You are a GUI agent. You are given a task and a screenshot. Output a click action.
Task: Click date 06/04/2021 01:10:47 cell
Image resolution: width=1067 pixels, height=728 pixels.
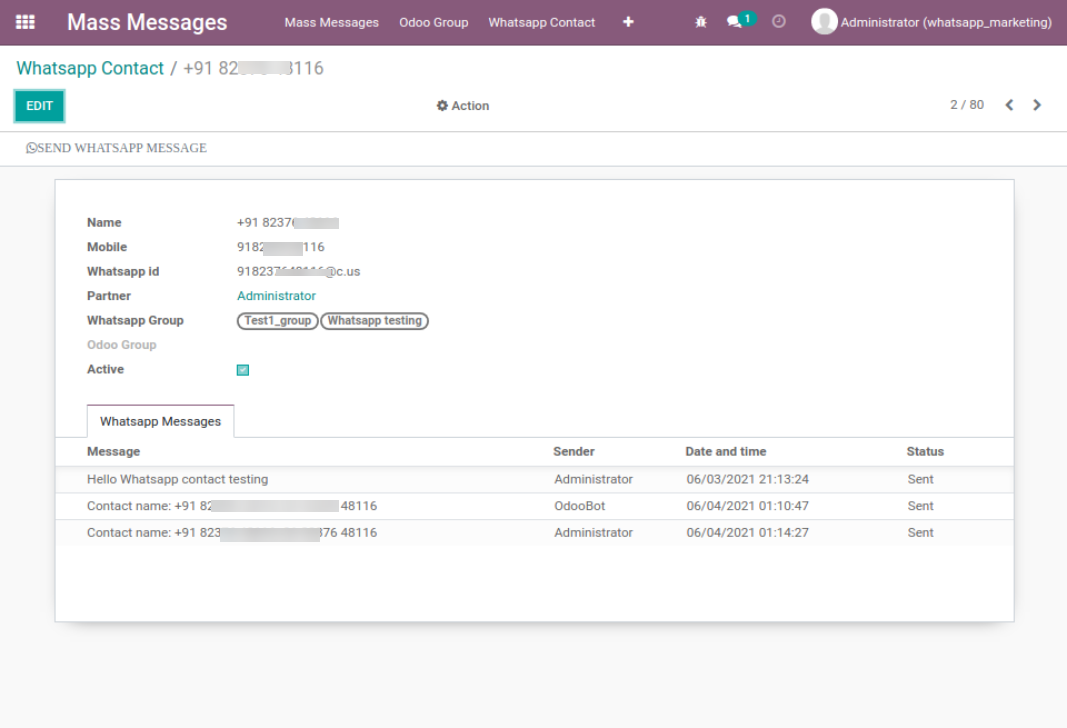point(747,506)
